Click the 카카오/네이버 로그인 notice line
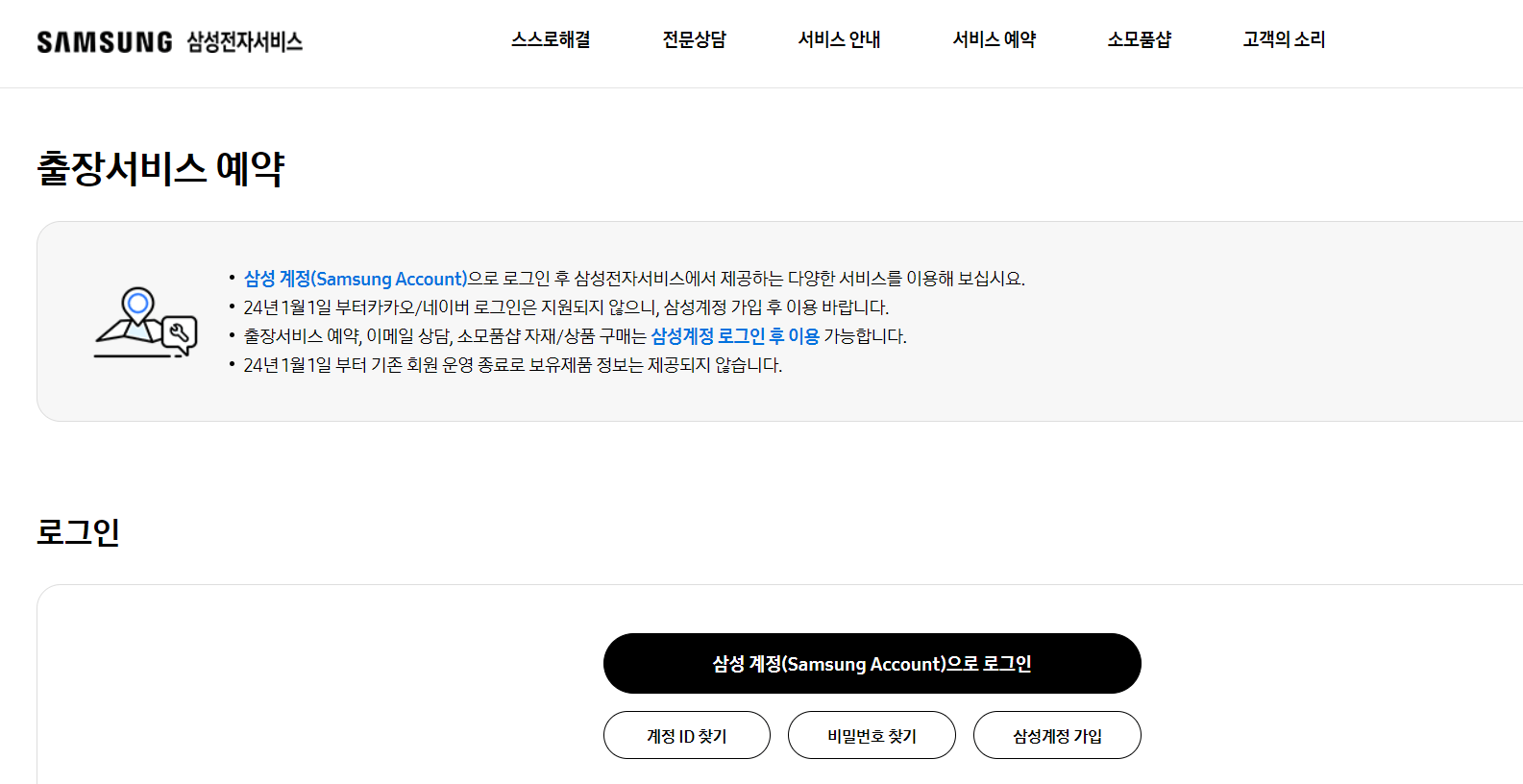Image resolution: width=1523 pixels, height=784 pixels. [566, 307]
